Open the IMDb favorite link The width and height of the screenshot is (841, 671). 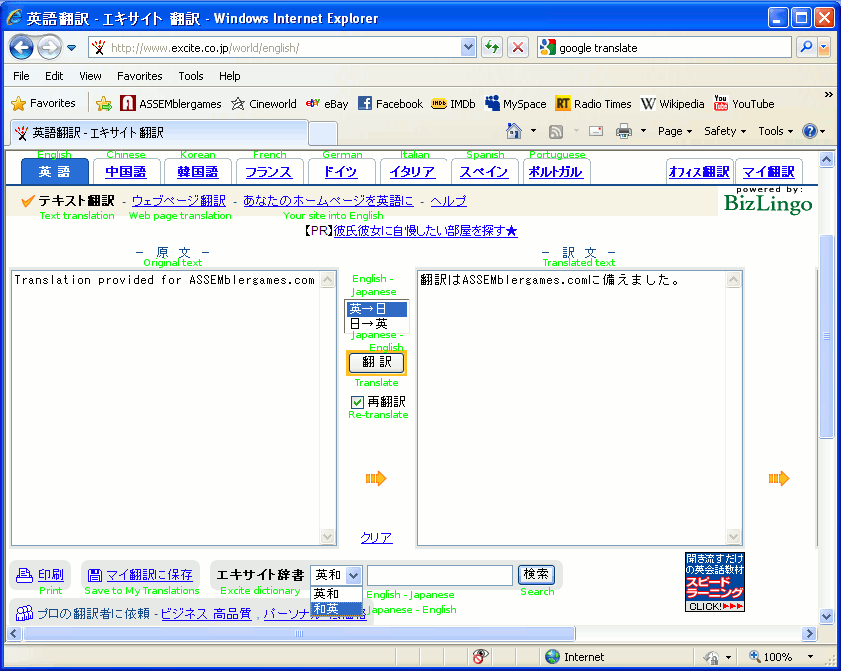(454, 104)
